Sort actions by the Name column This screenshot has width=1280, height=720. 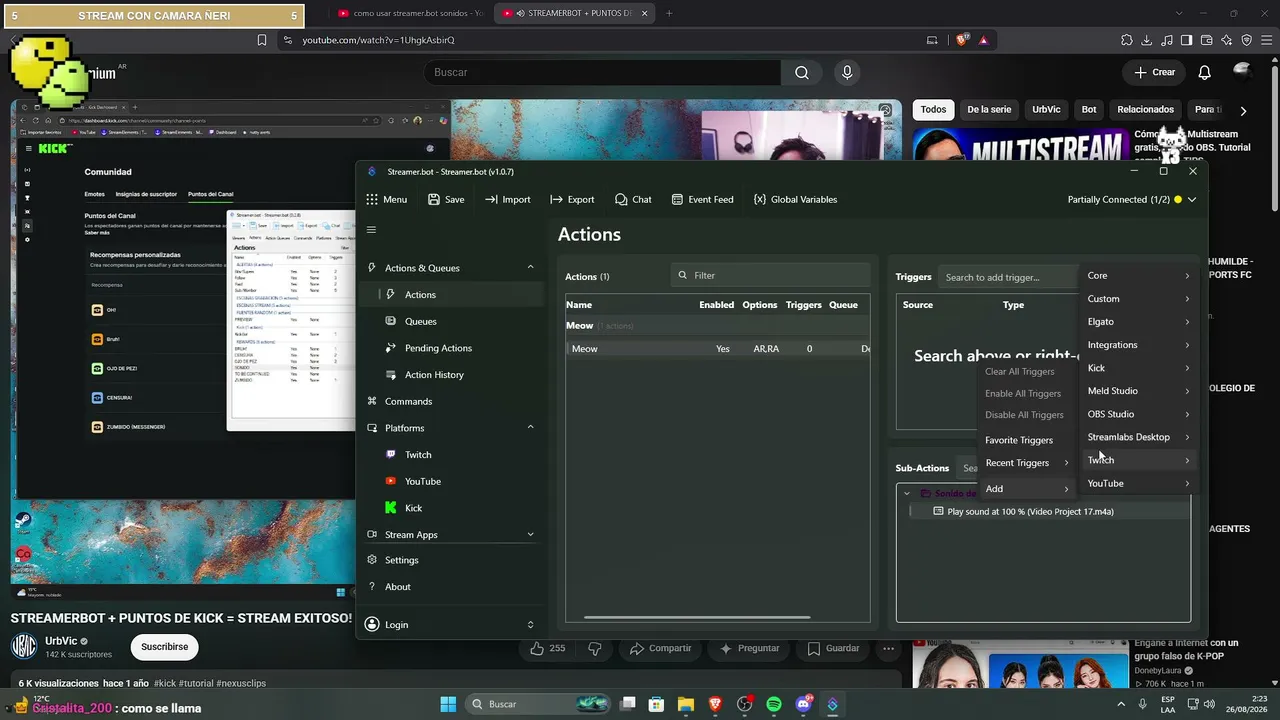[x=579, y=305]
